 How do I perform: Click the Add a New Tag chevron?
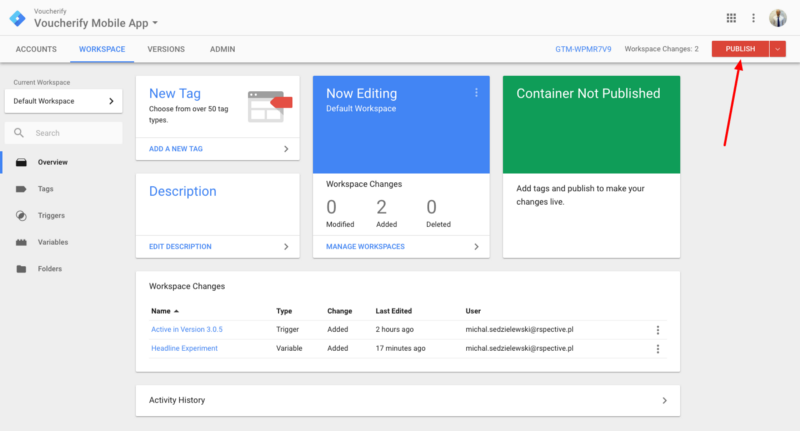286,149
